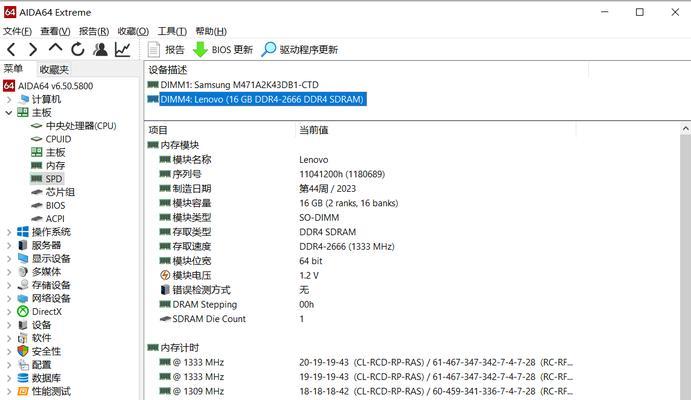Viewport: 691px width, 400px height.
Task: Click the 显示设备 monitor icon
Action: pyautogui.click(x=23, y=258)
